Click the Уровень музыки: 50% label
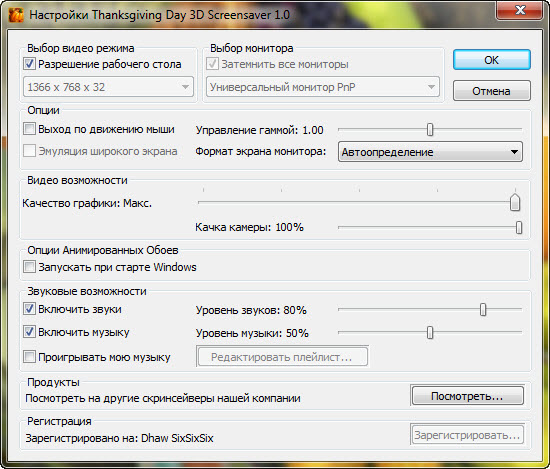The width and height of the screenshot is (550, 469). pos(252,333)
